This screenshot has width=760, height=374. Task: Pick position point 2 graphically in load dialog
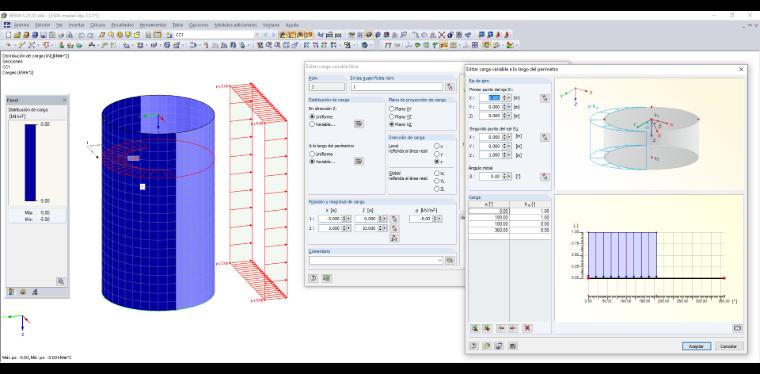coord(395,228)
